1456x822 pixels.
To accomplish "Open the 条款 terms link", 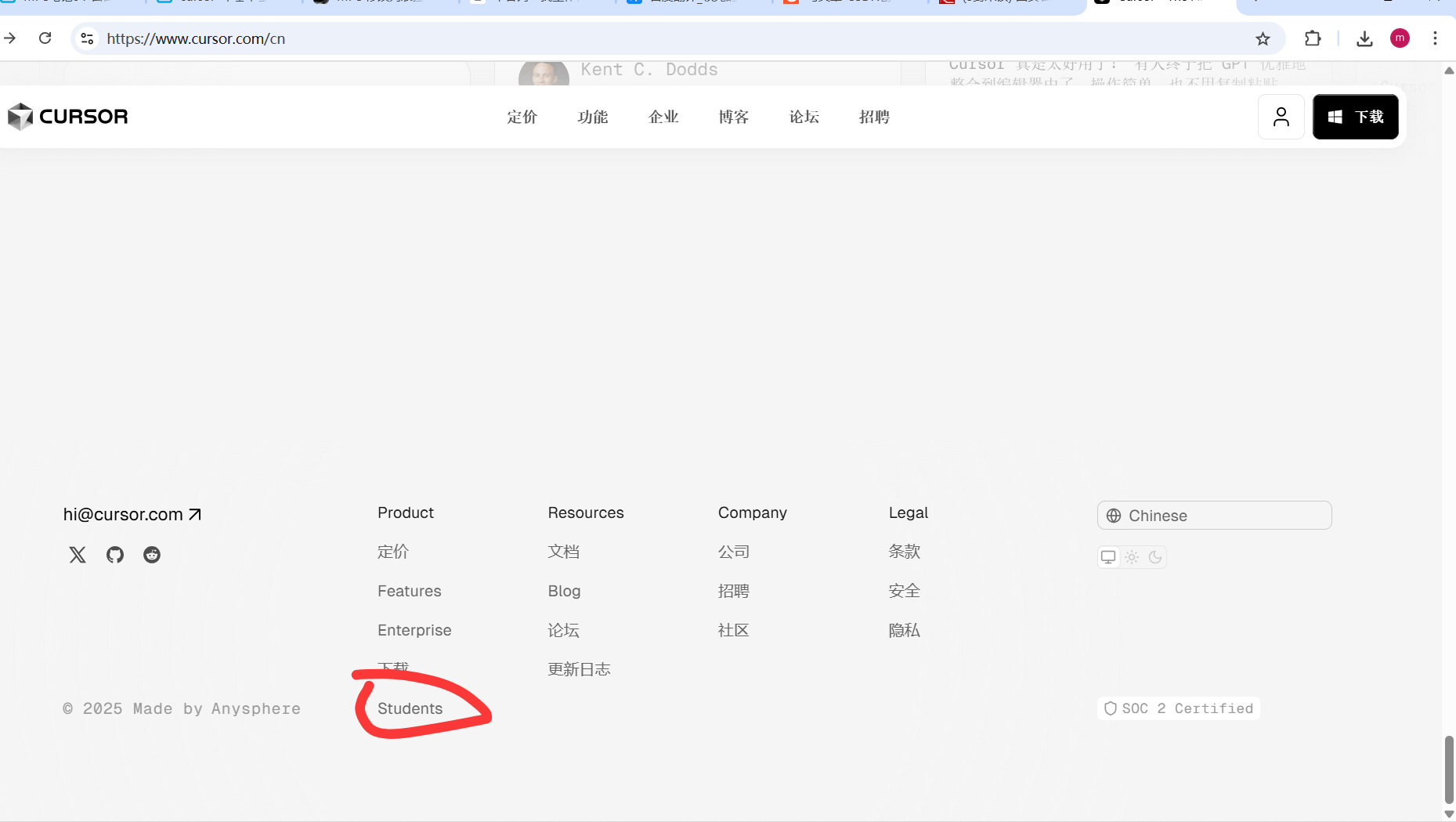I will coord(905,552).
